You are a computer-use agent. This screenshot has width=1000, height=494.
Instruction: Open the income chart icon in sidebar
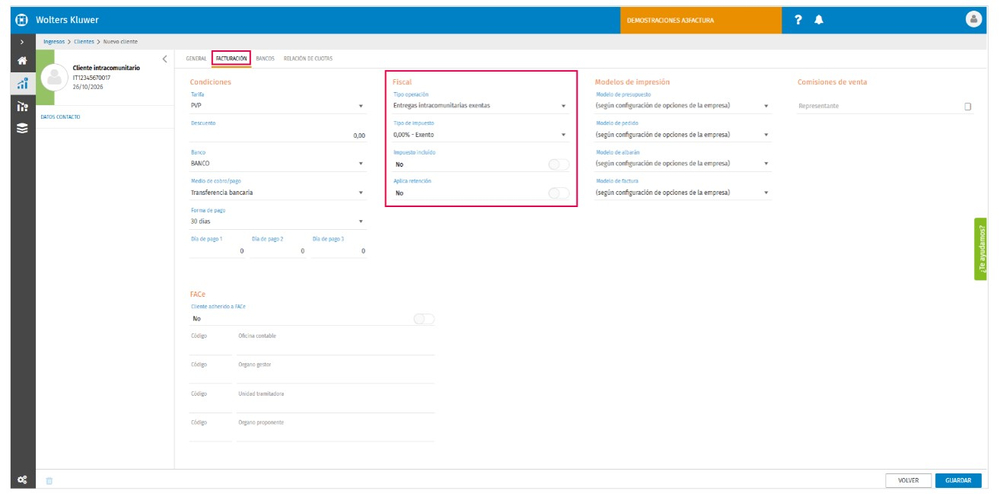click(x=22, y=83)
